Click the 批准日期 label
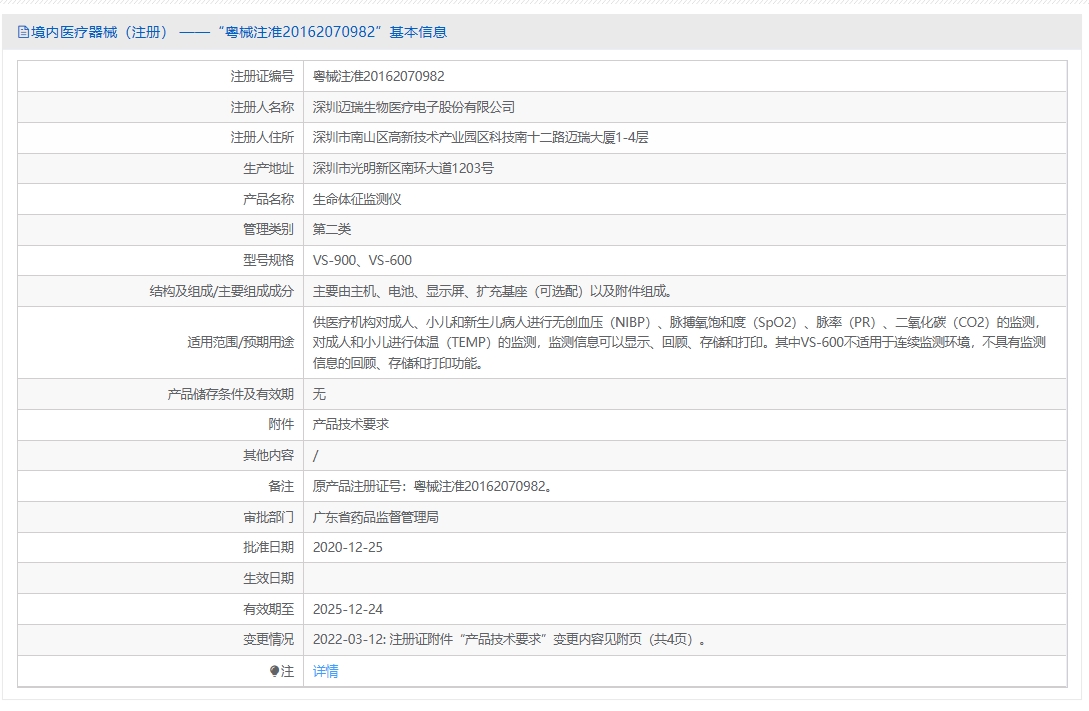 tap(268, 547)
